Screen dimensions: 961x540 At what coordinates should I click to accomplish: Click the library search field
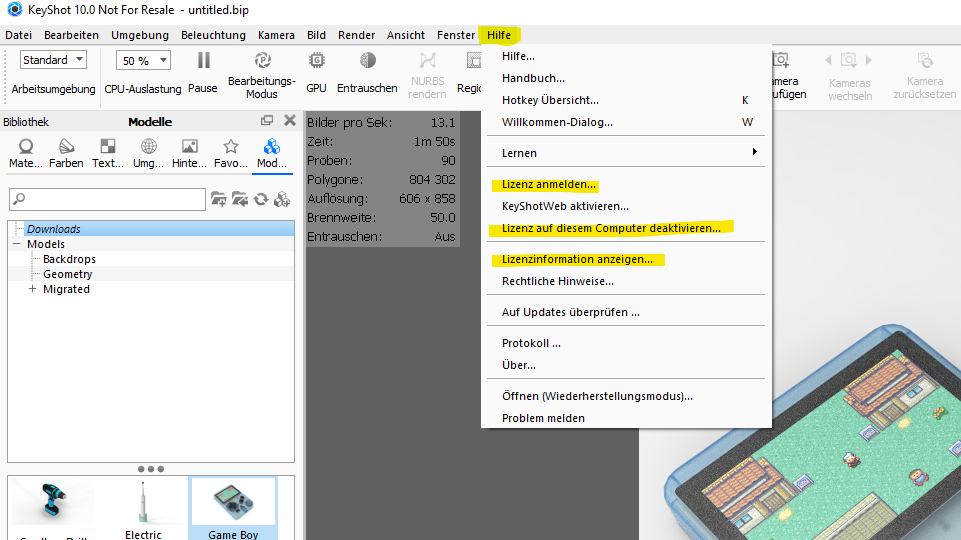pyautogui.click(x=107, y=199)
